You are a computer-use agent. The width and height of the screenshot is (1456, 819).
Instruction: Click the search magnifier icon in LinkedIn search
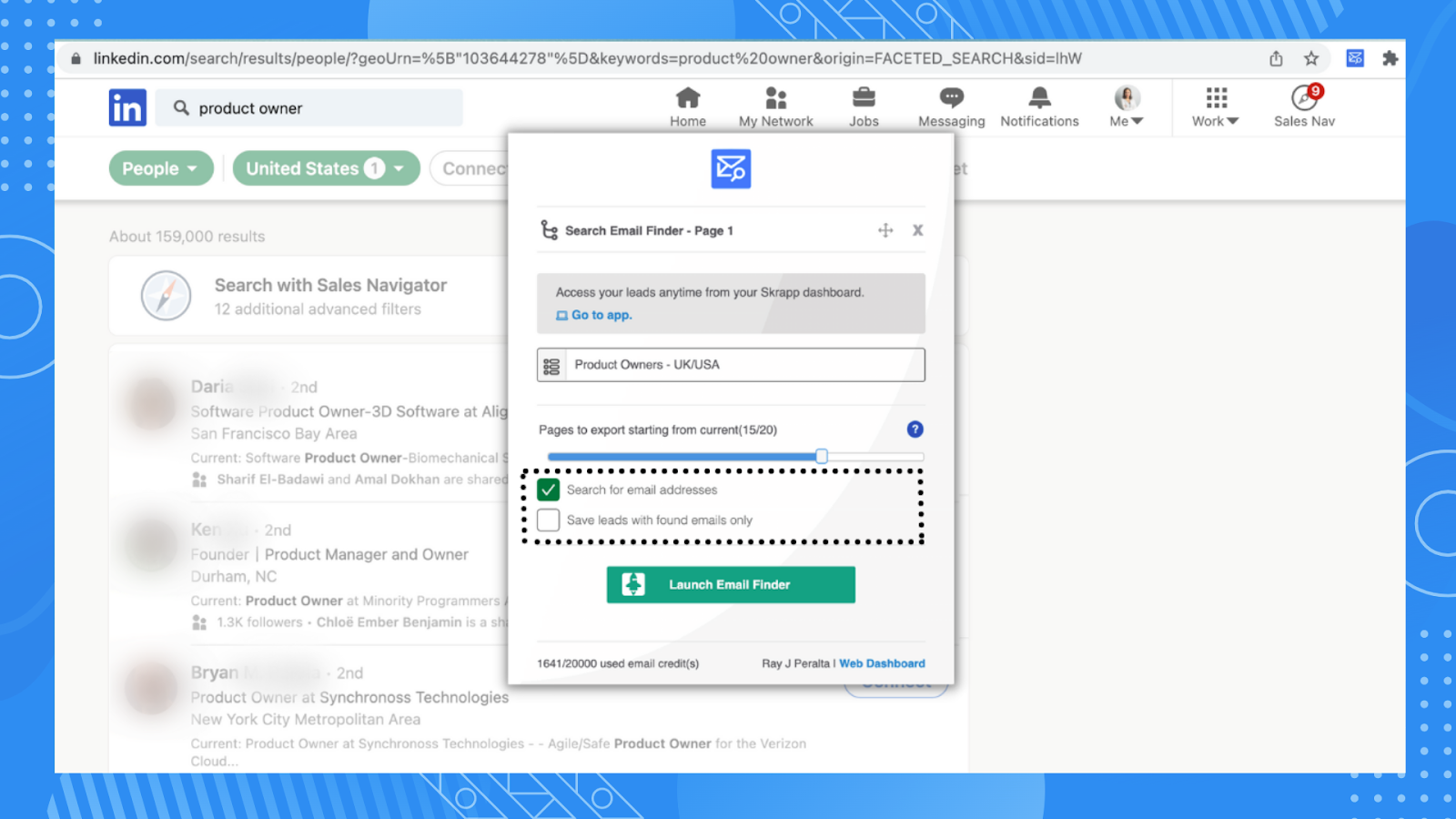pos(181,107)
